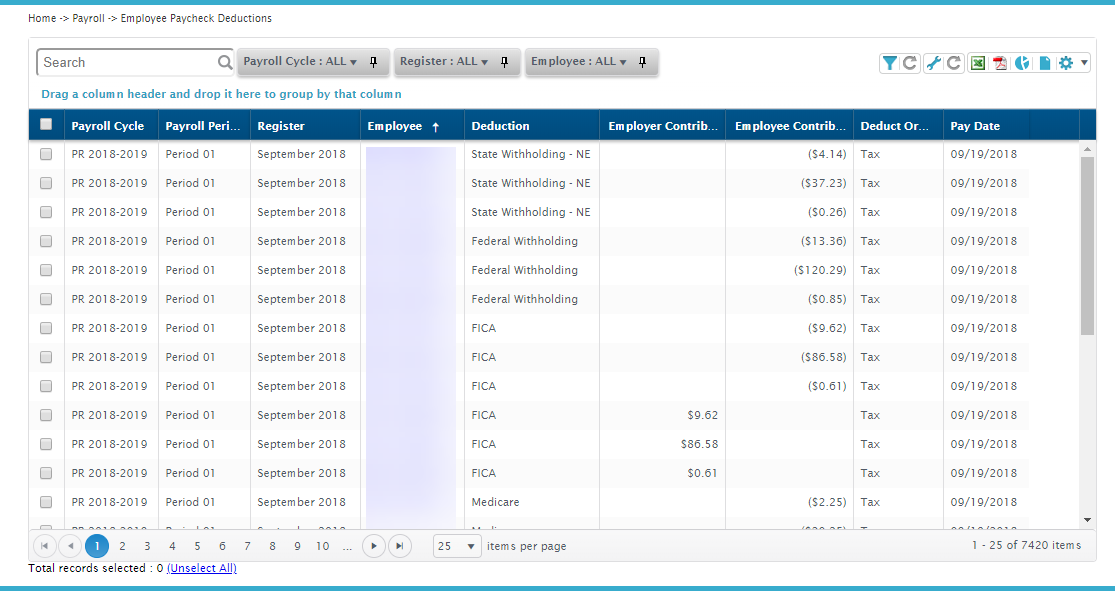This screenshot has width=1115, height=591.
Task: Tick the select-all header checkbox
Action: coord(46,124)
